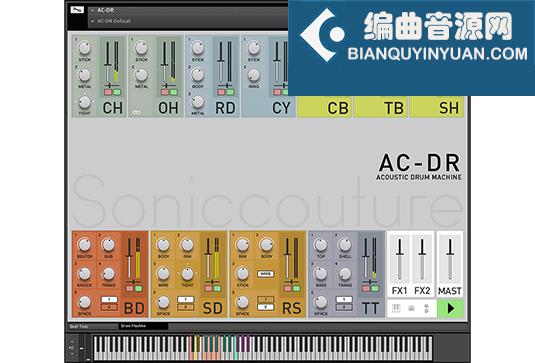Click the CH Stick knob

point(84,48)
